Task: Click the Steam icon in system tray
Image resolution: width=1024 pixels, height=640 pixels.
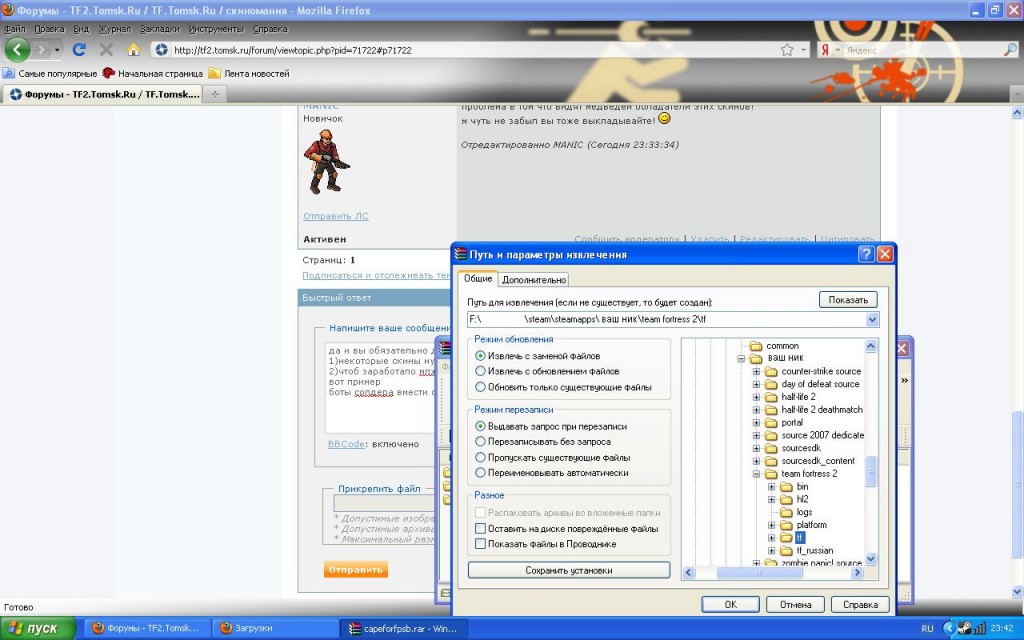Action: (x=965, y=628)
